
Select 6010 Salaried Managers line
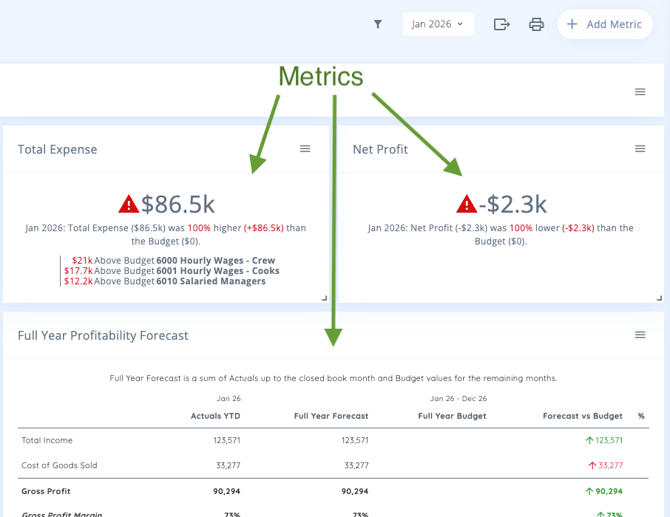click(210, 282)
